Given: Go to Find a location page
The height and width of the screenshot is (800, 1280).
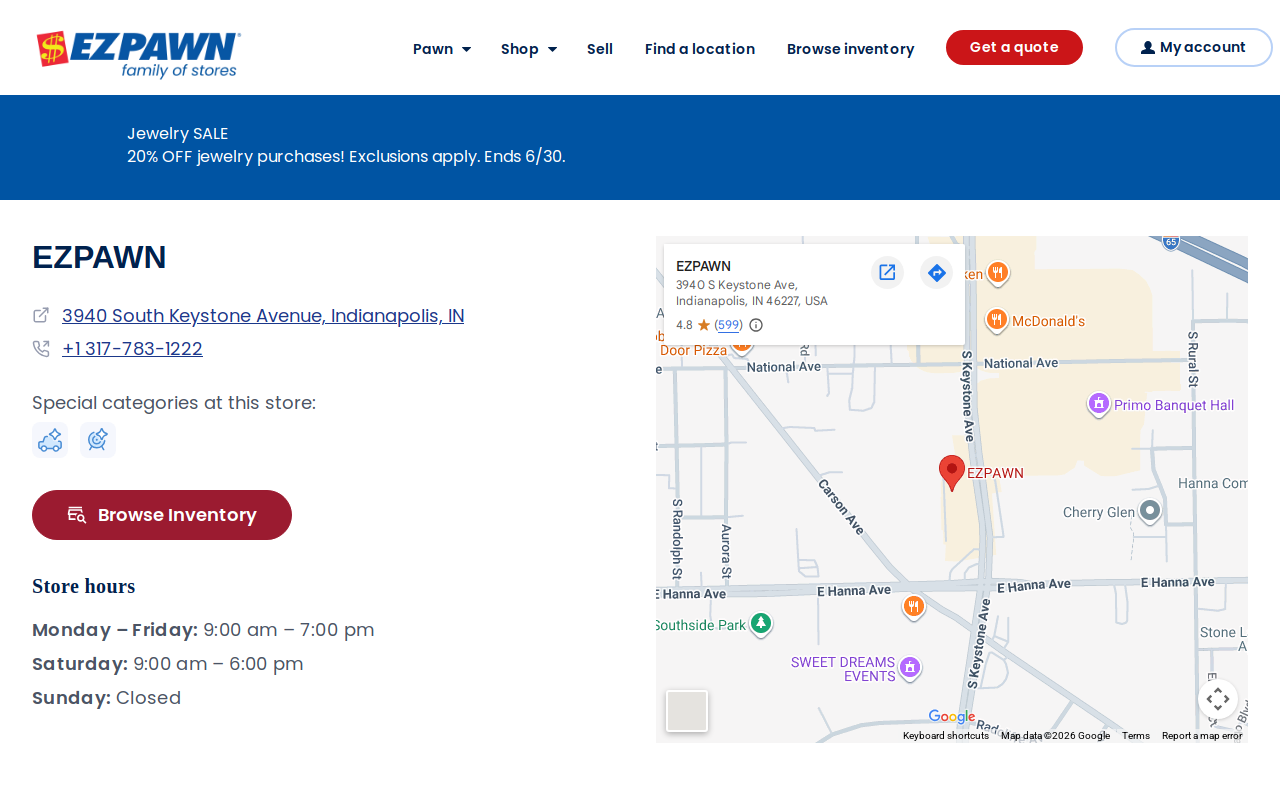Looking at the screenshot, I should [700, 49].
